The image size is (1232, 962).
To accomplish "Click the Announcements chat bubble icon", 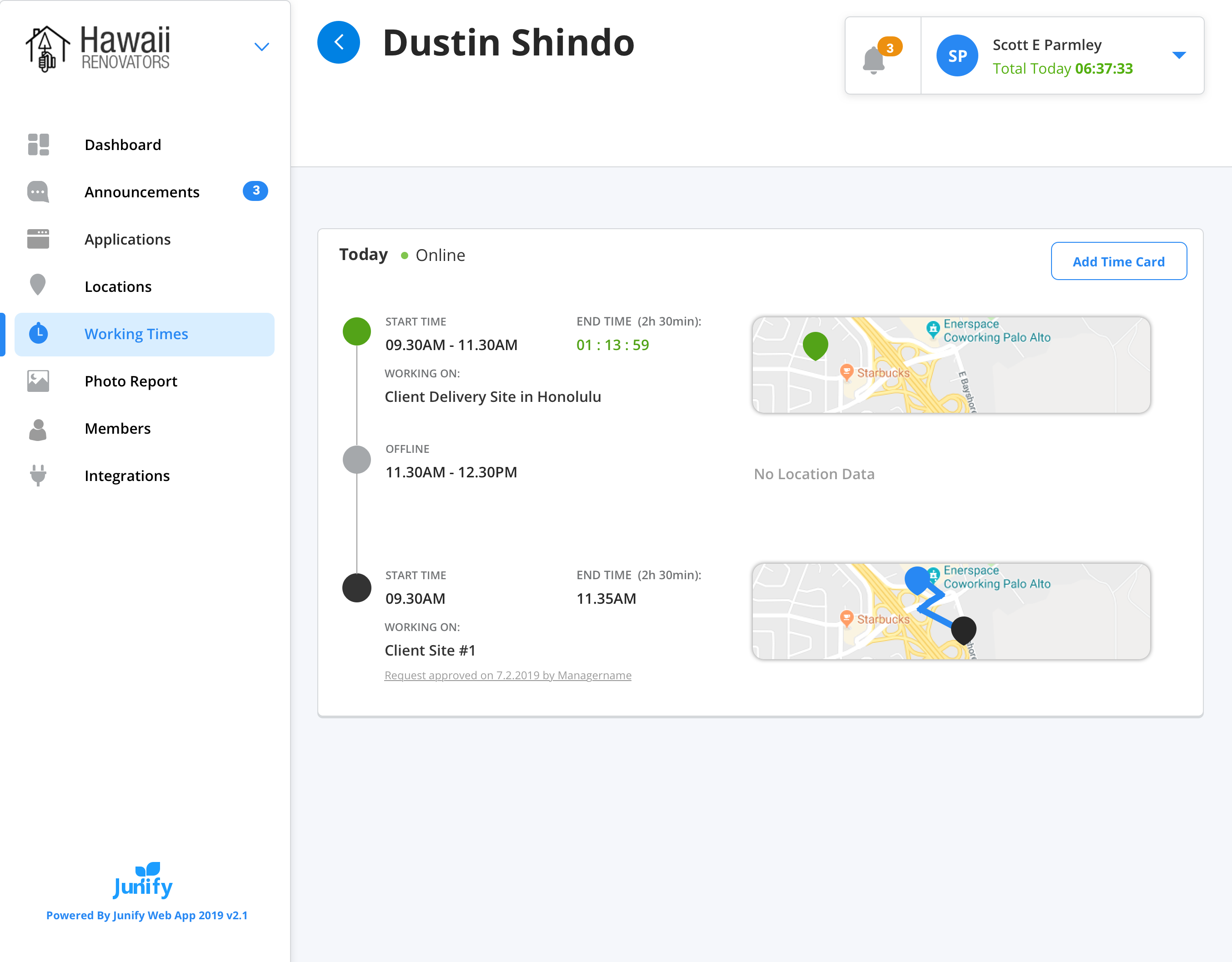I will [38, 192].
